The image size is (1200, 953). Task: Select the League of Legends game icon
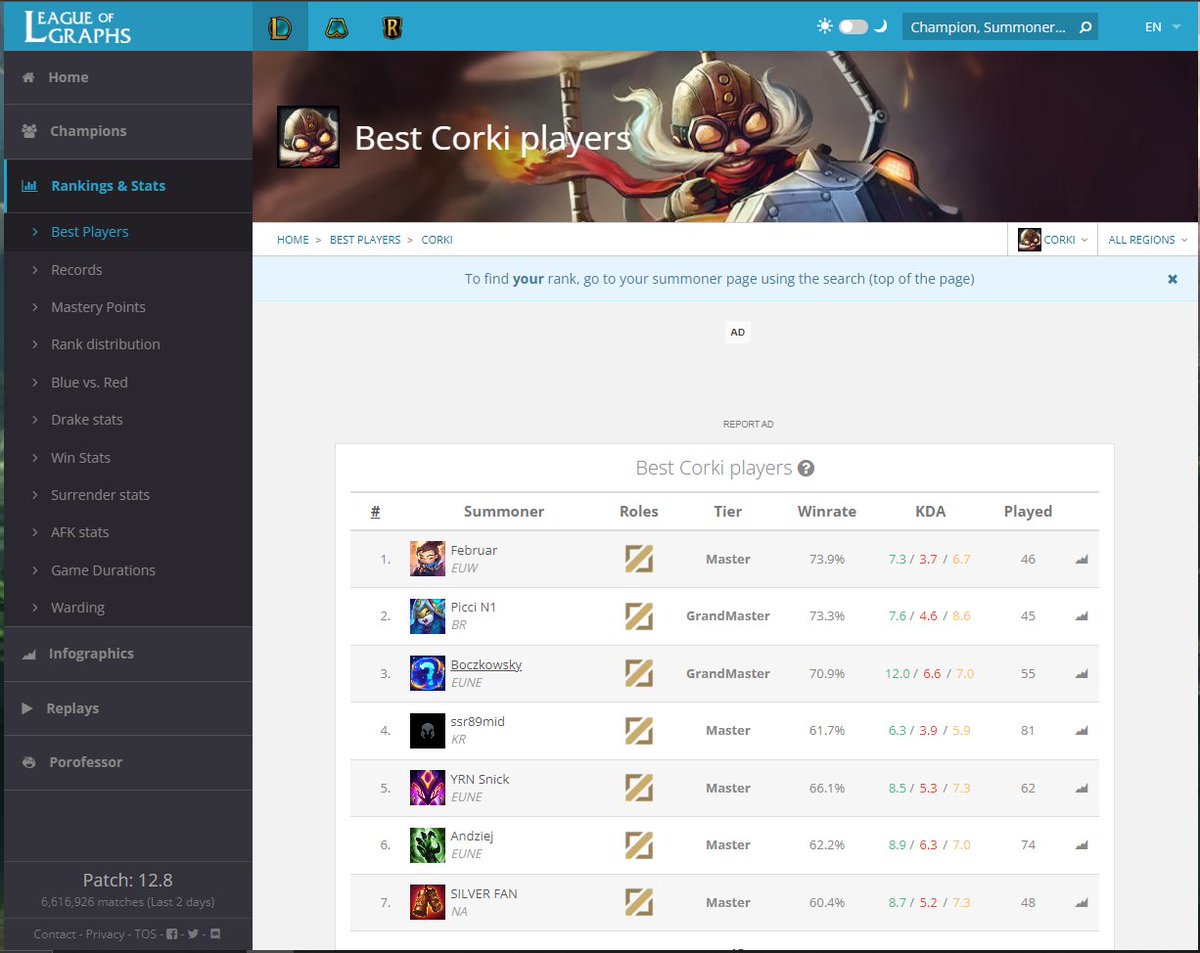[280, 27]
